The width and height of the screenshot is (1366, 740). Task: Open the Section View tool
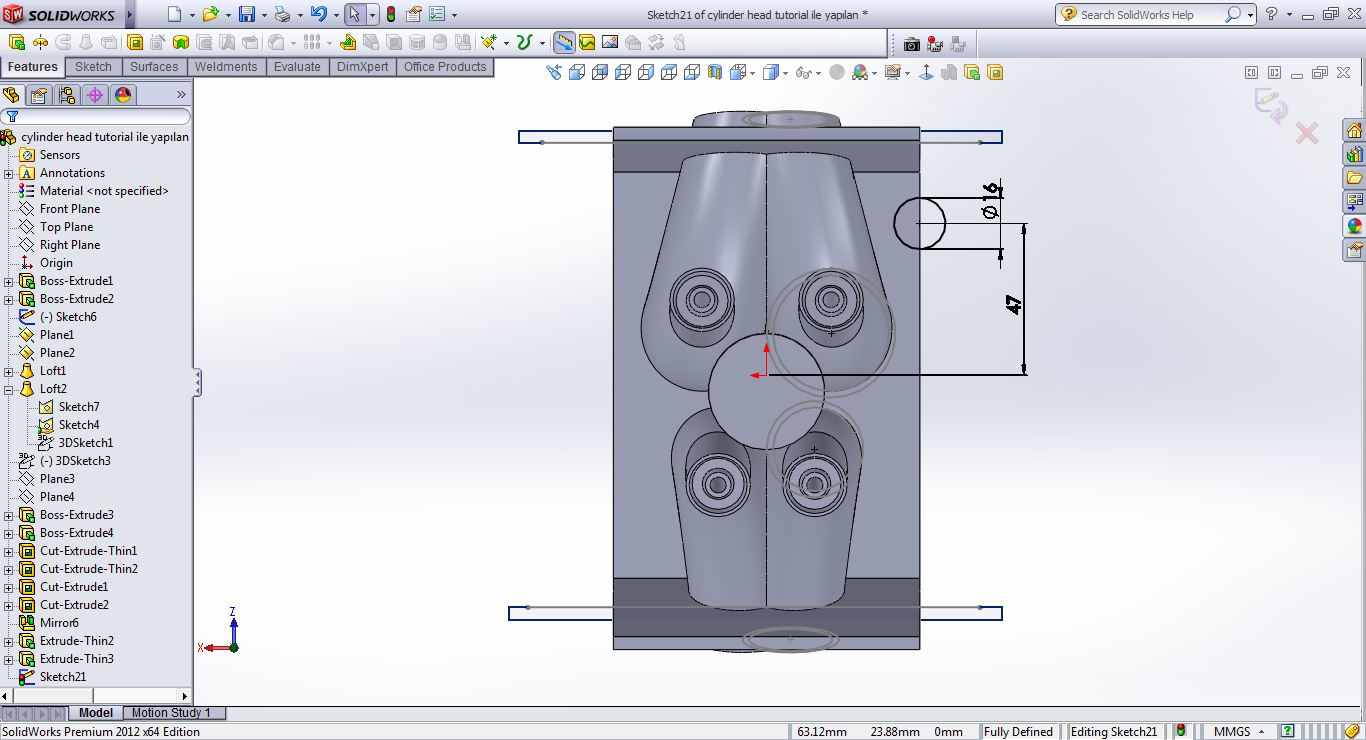pos(717,72)
